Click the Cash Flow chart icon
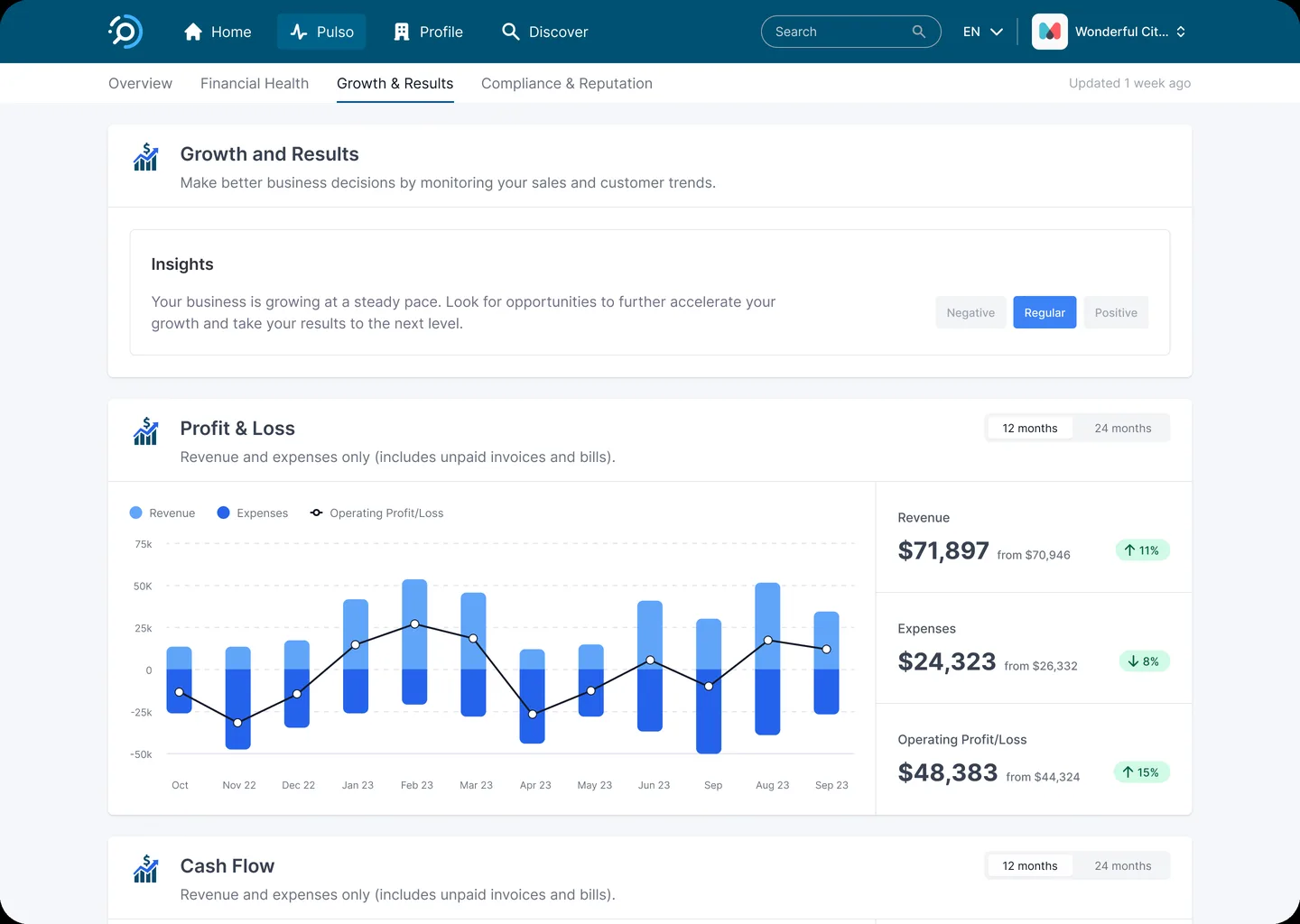Viewport: 1300px width, 924px height. pyautogui.click(x=145, y=869)
